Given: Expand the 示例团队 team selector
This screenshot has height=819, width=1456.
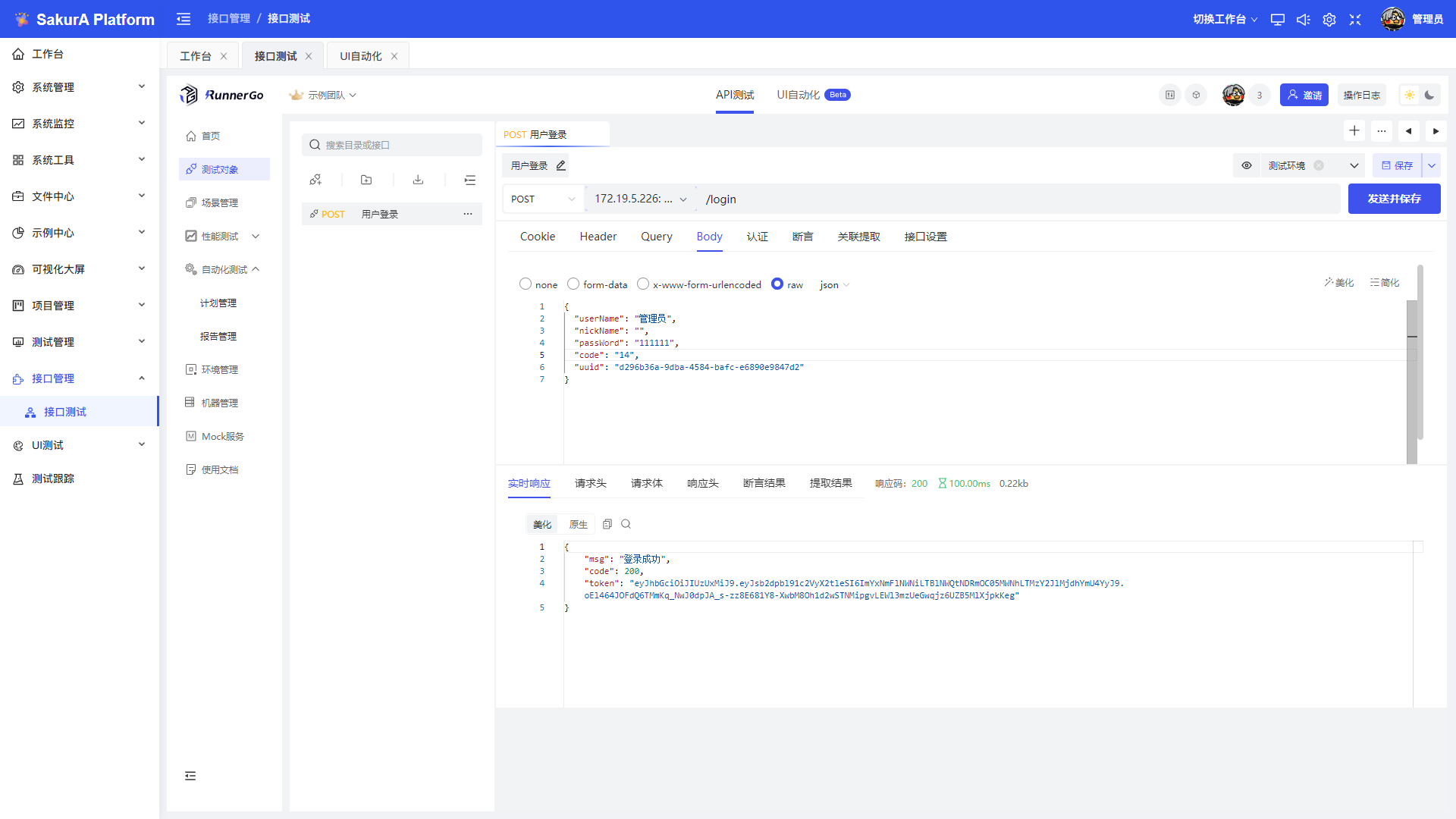Looking at the screenshot, I should pos(323,95).
